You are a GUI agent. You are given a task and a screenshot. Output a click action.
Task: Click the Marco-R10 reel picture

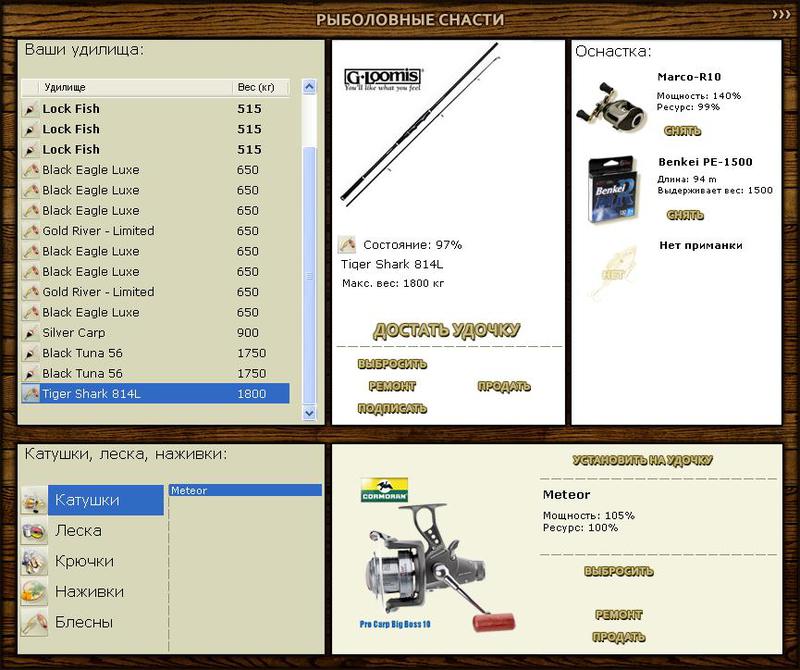611,107
